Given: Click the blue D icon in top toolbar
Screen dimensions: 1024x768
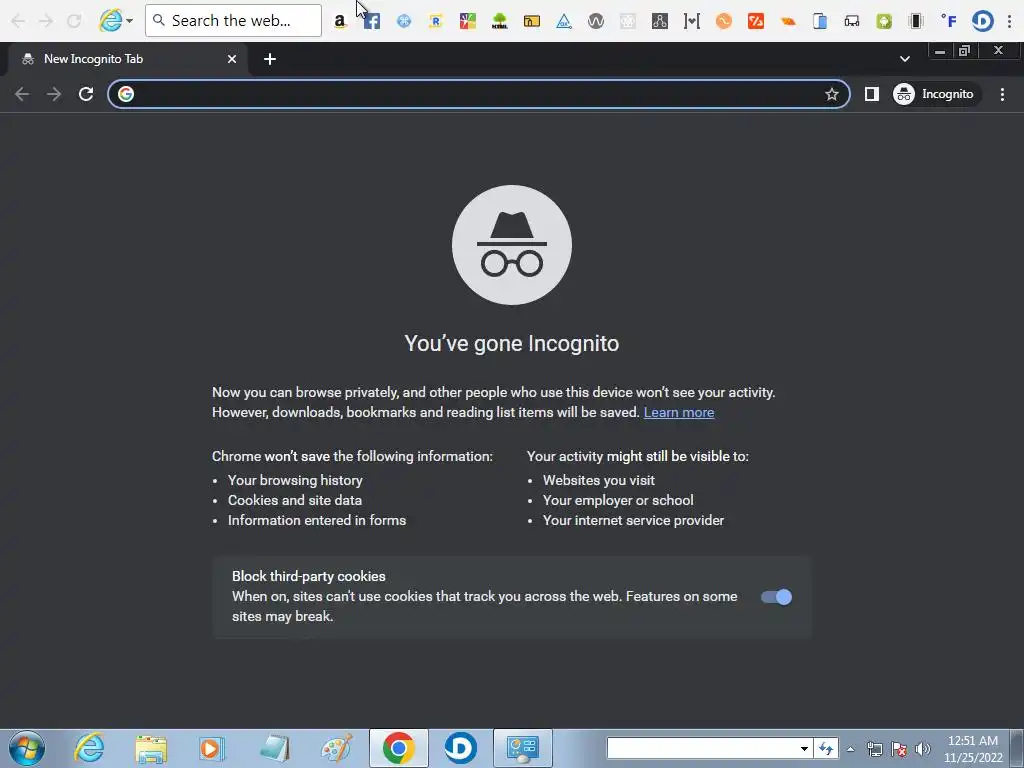Looking at the screenshot, I should 982,21.
